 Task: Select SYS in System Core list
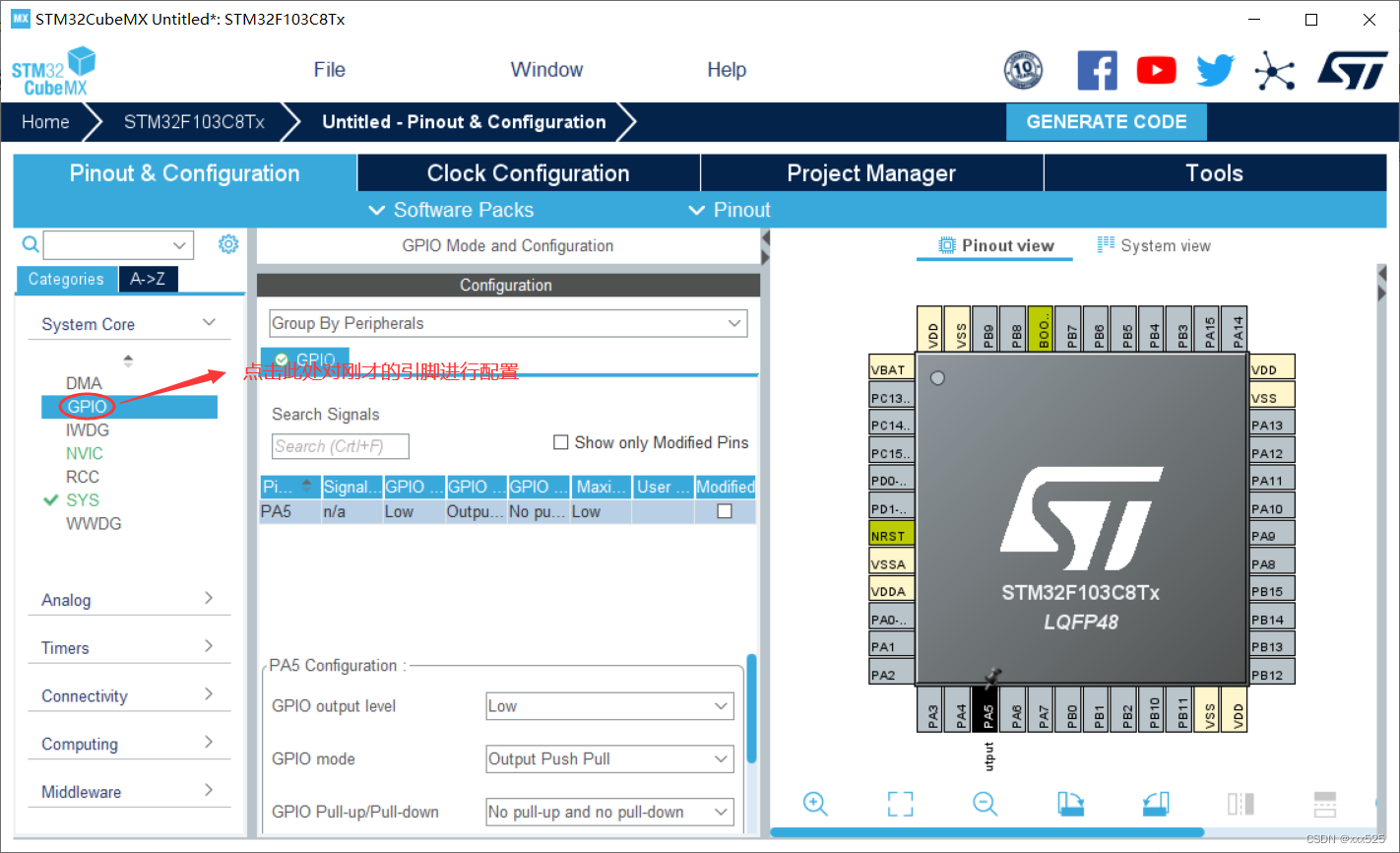83,500
